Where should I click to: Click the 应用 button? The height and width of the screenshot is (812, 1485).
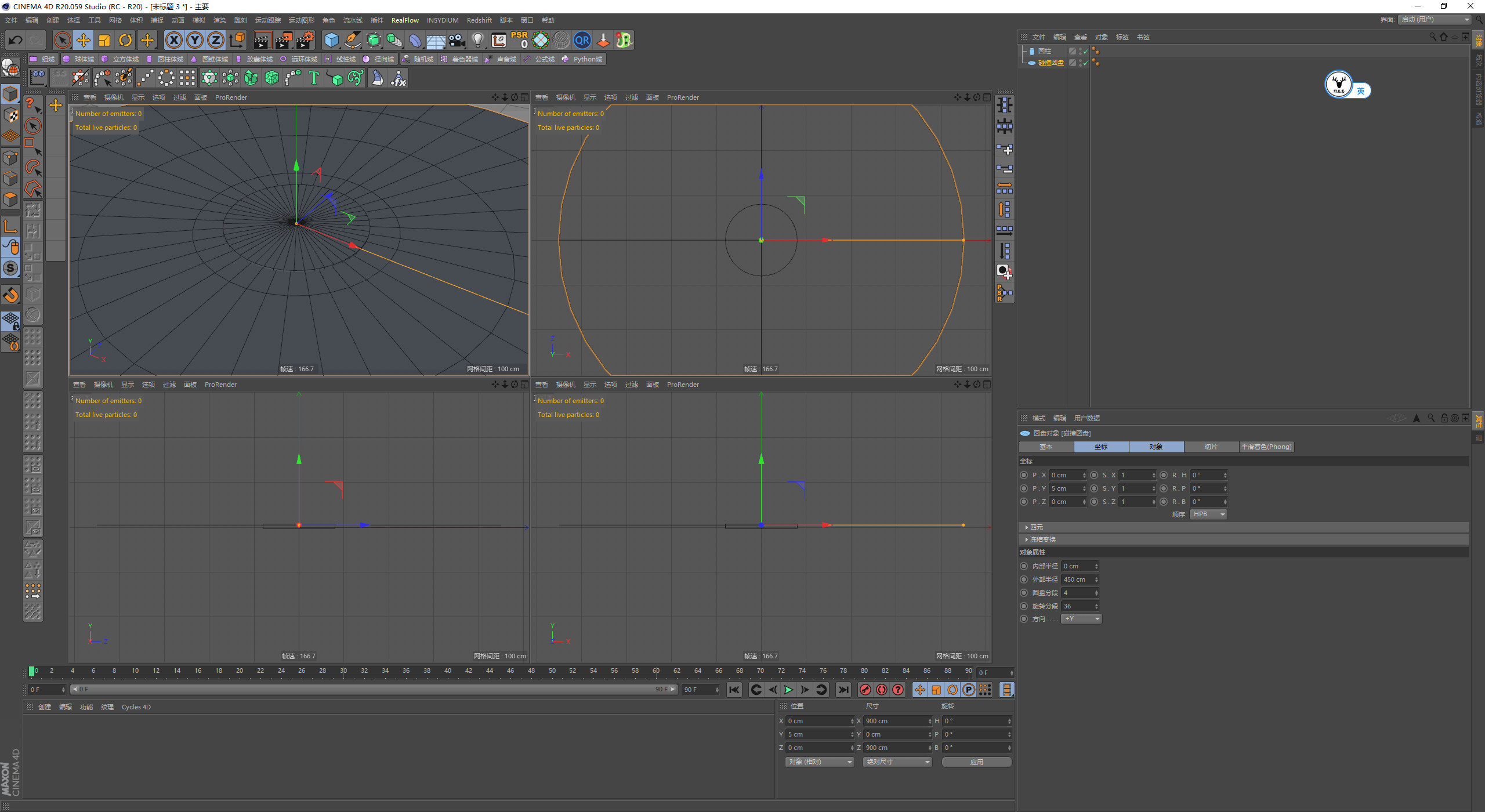point(976,762)
